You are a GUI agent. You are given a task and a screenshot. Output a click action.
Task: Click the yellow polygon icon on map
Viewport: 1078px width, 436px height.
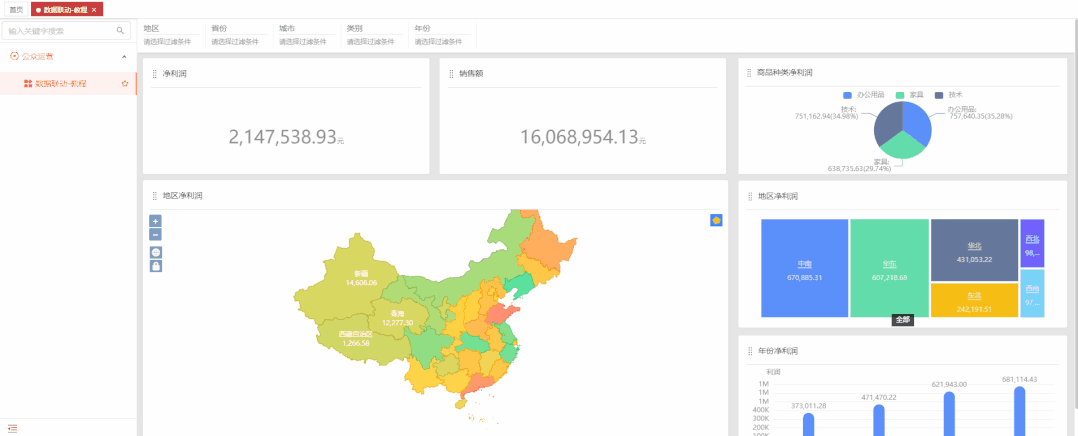(x=716, y=220)
